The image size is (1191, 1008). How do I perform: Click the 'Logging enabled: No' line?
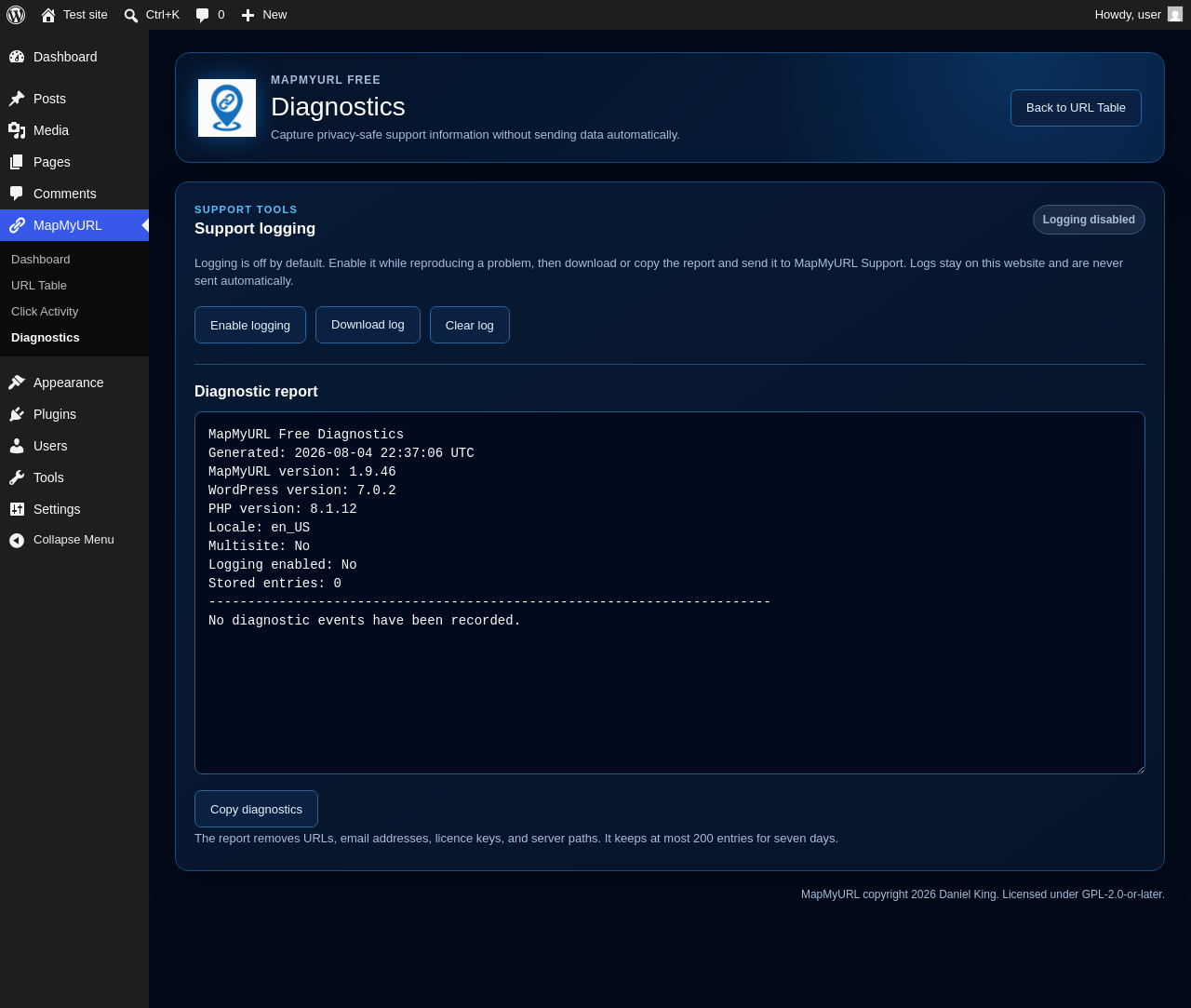(283, 565)
